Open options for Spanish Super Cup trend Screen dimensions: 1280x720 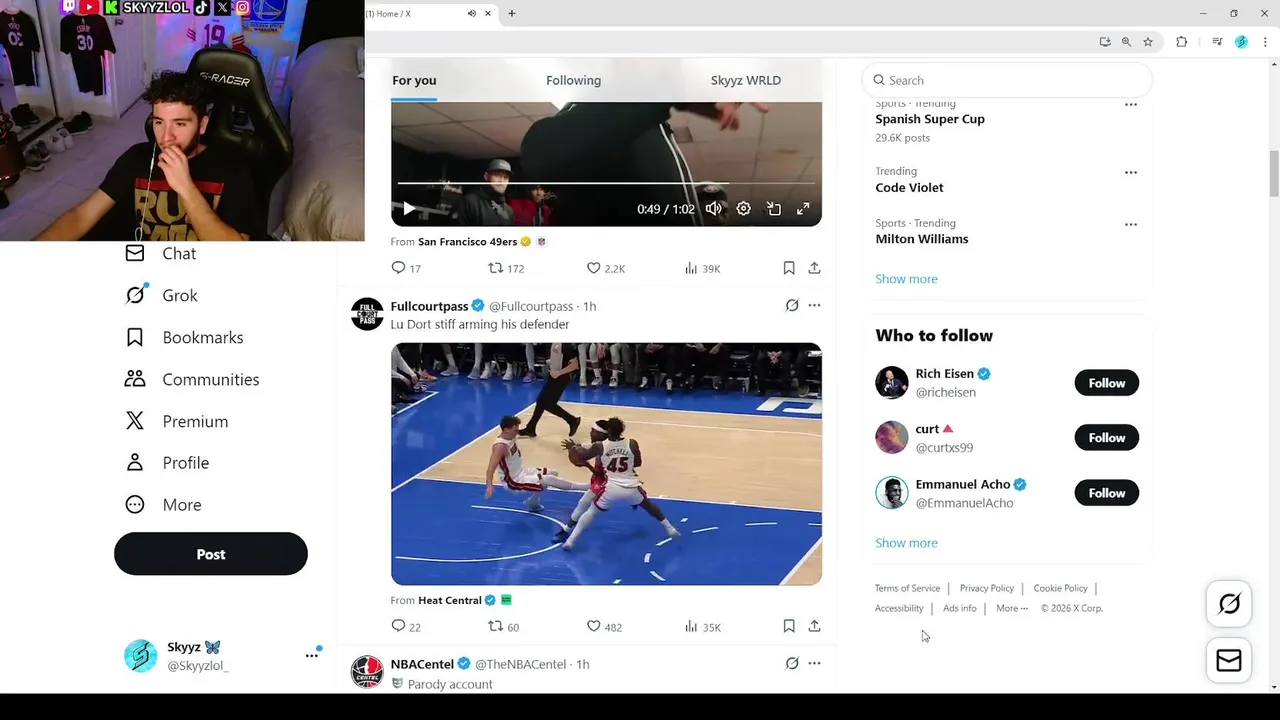pyautogui.click(x=1131, y=105)
